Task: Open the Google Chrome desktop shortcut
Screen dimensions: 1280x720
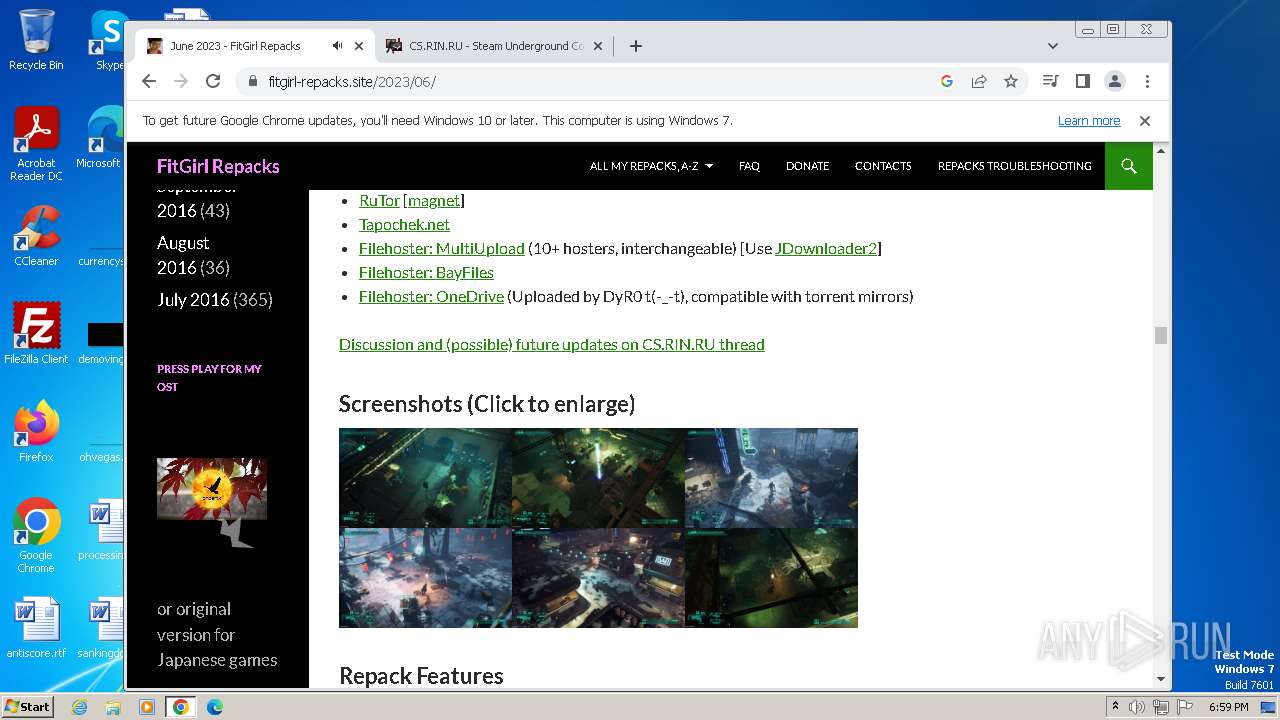Action: tap(36, 535)
